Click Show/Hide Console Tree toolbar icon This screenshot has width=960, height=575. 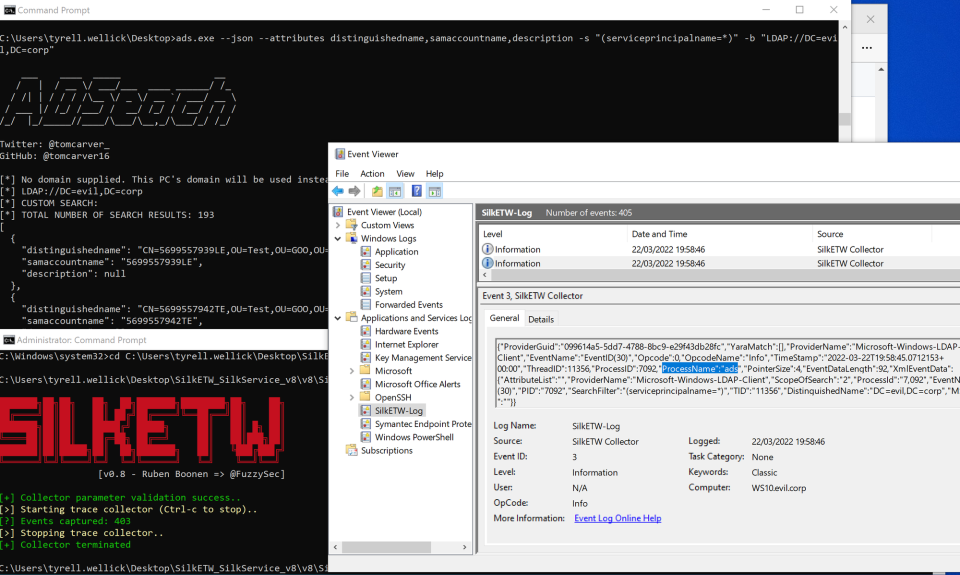394,191
